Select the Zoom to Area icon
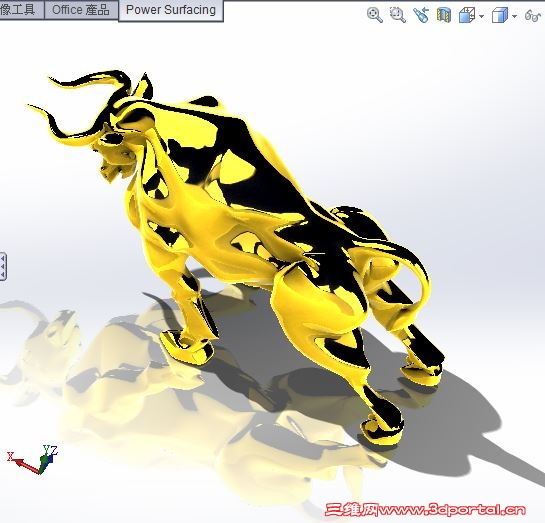Screen dimensions: 545x523 point(398,15)
